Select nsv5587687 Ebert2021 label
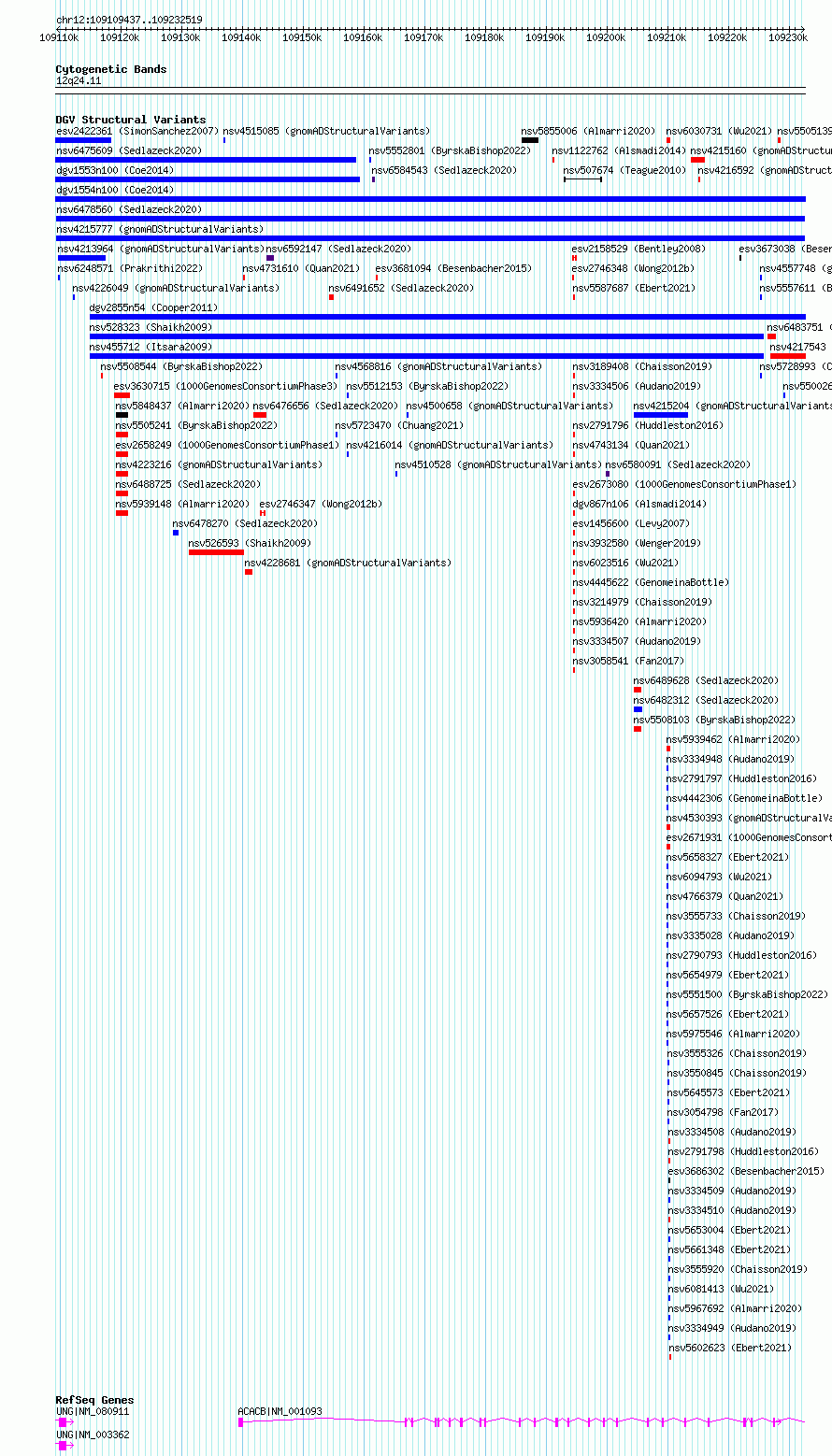 [634, 288]
